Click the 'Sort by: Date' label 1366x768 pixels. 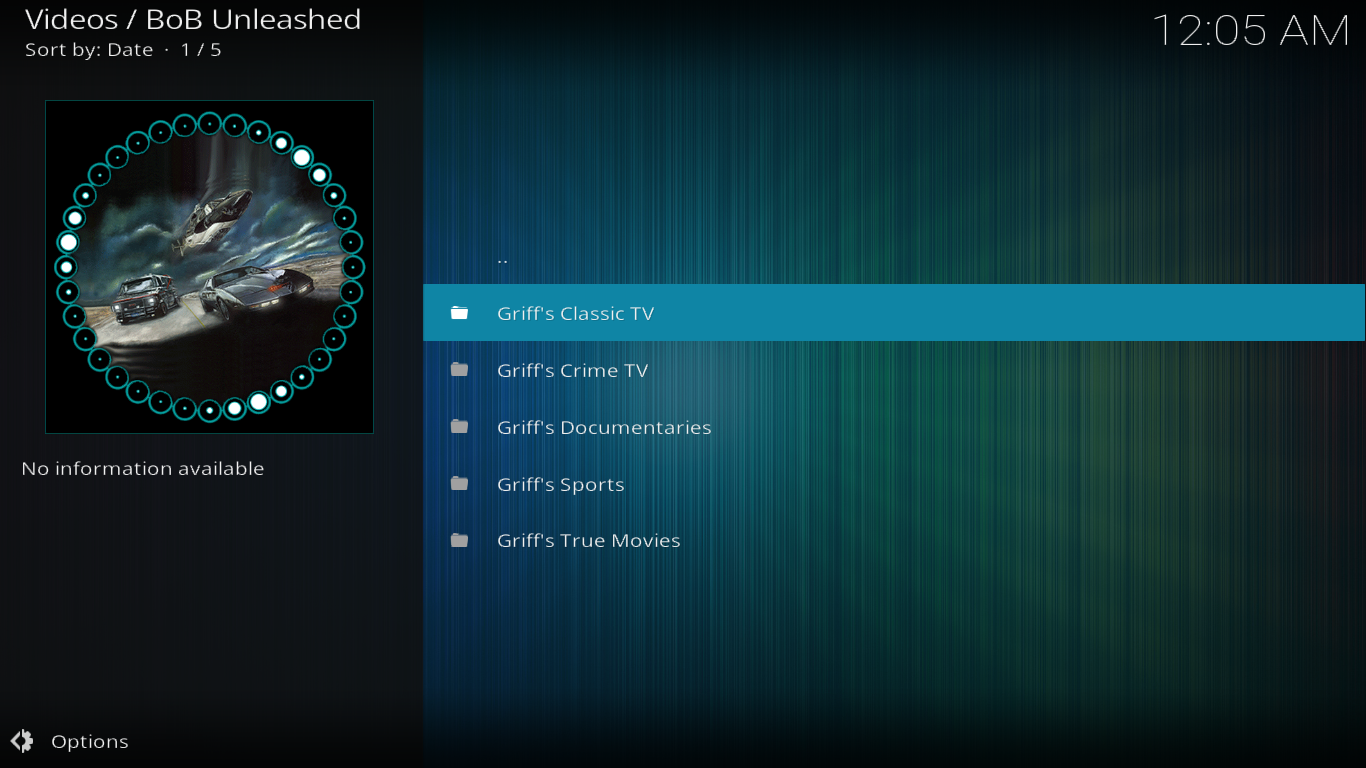tap(89, 50)
